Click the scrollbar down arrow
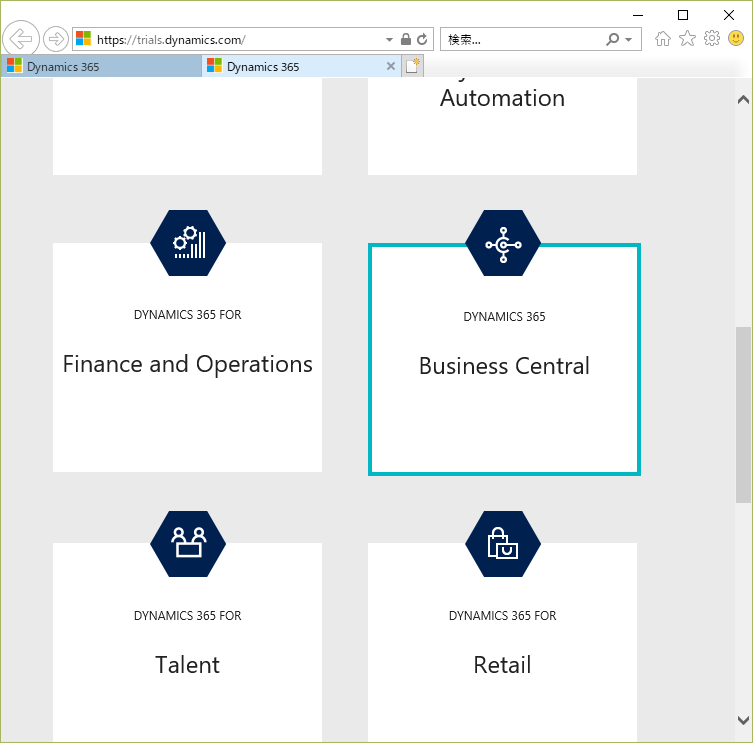The width and height of the screenshot is (753, 743). coord(743,720)
